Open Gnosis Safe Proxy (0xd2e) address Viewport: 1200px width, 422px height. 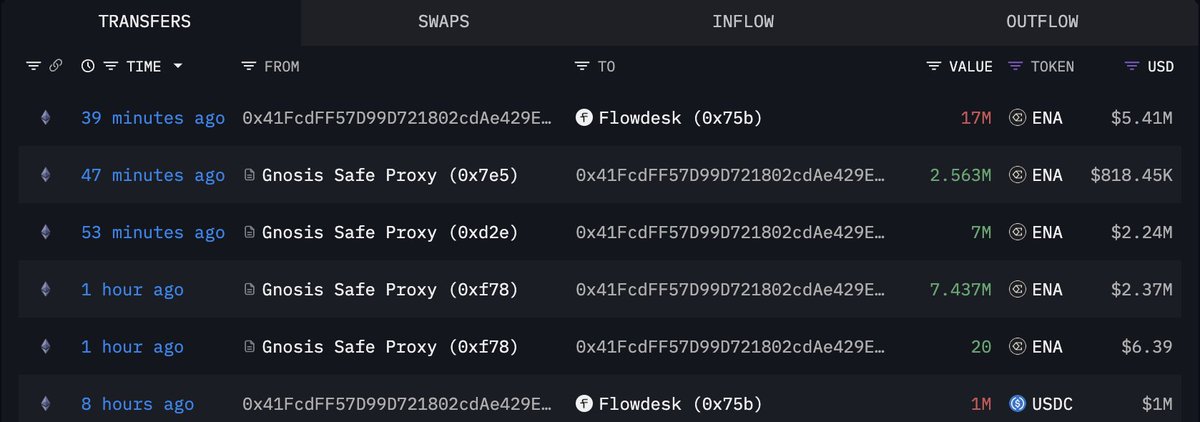pos(390,232)
